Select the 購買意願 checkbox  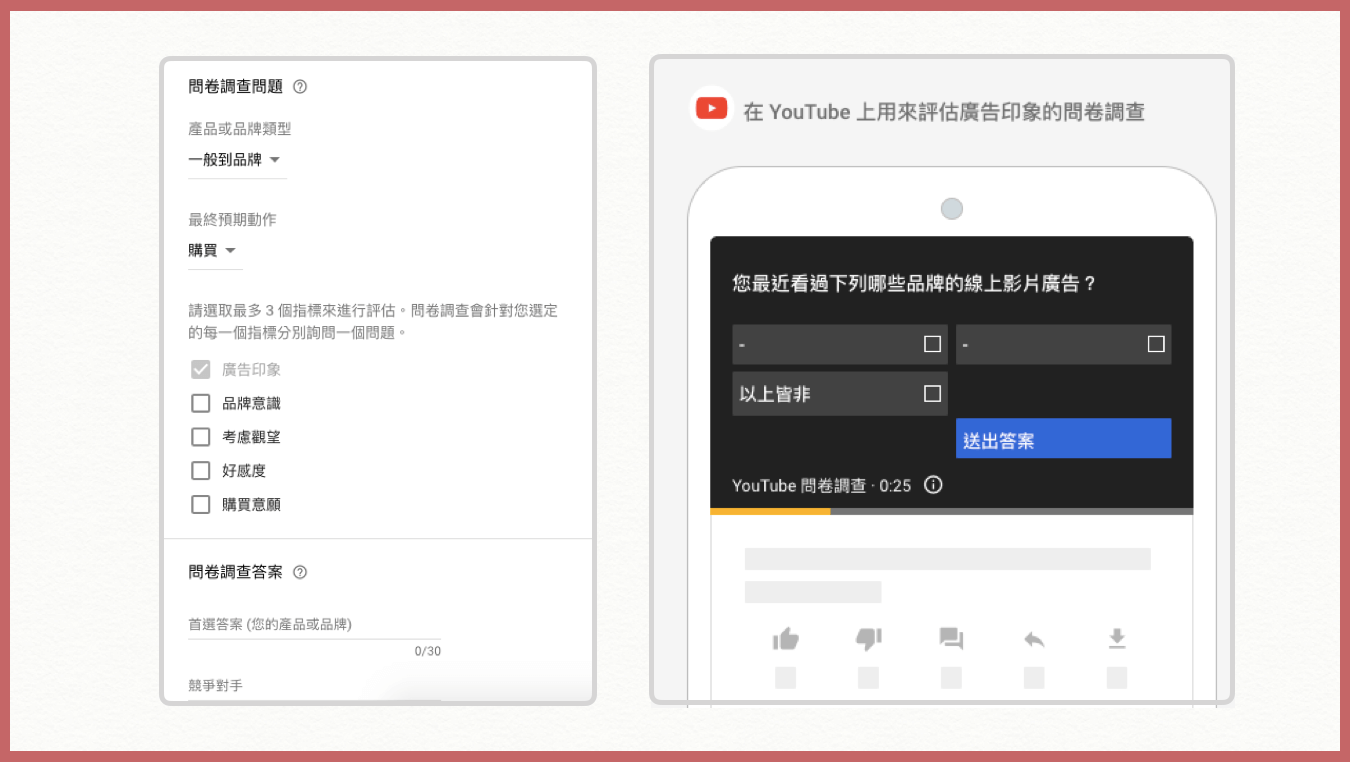pyautogui.click(x=201, y=505)
